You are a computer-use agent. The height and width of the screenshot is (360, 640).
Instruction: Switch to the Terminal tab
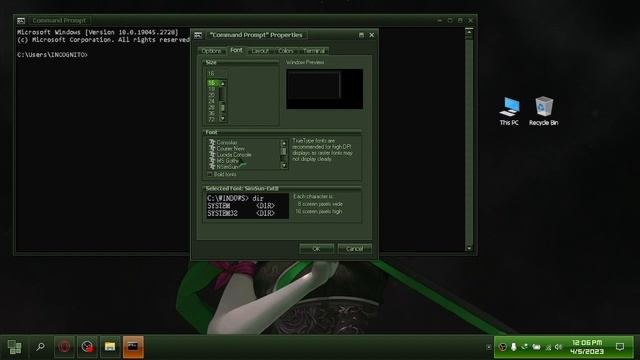pos(314,51)
